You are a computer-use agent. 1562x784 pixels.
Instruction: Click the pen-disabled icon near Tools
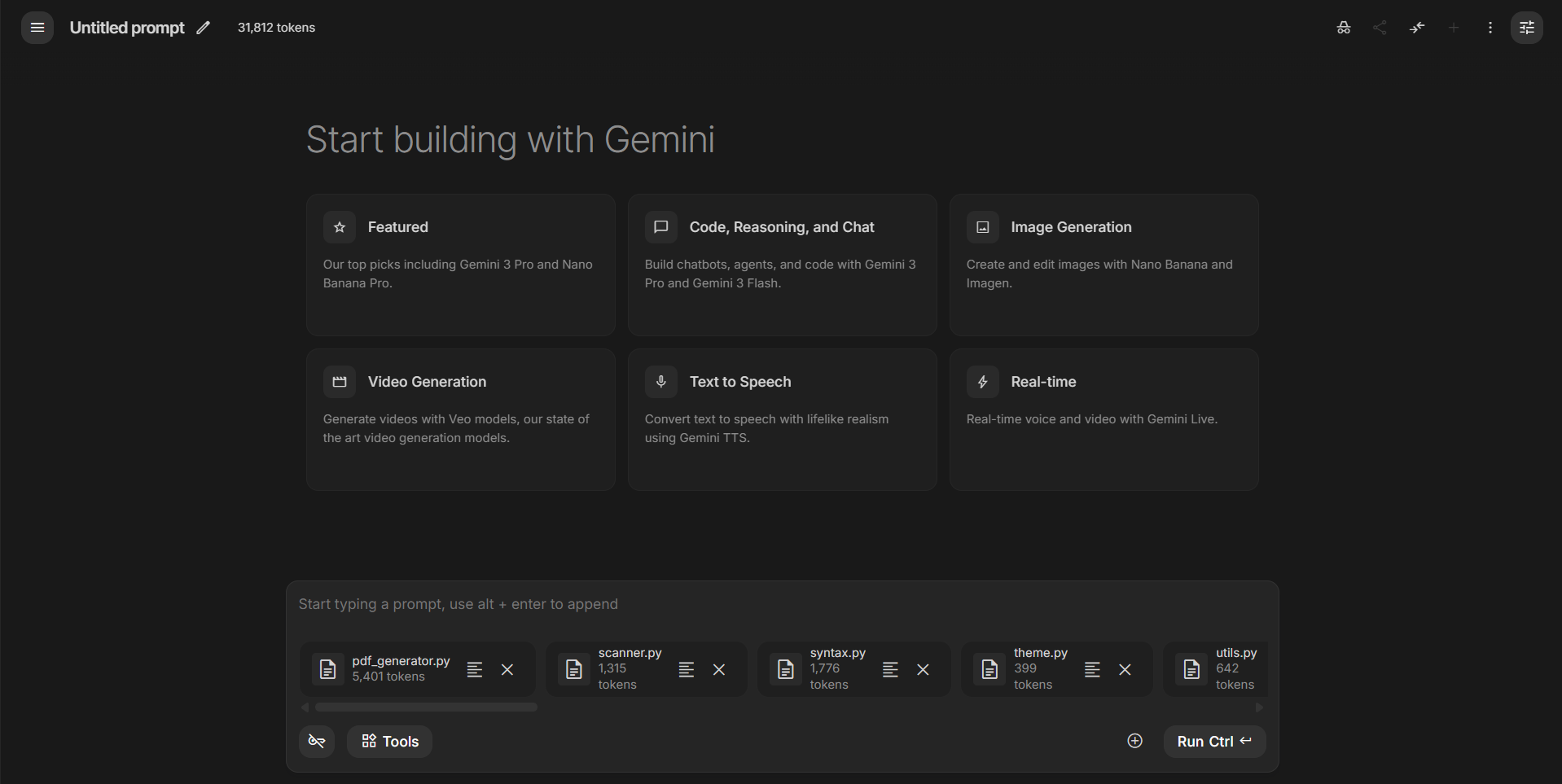tap(317, 741)
